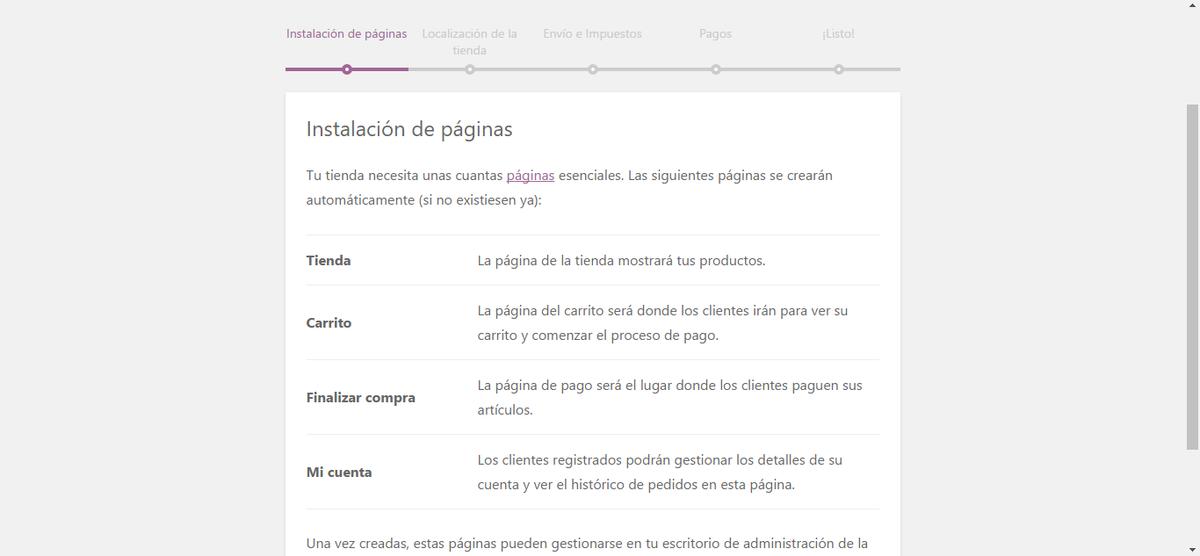Click the progress dot under 'Localización de la tienda'
Viewport: 1200px width, 556px height.
click(x=469, y=69)
